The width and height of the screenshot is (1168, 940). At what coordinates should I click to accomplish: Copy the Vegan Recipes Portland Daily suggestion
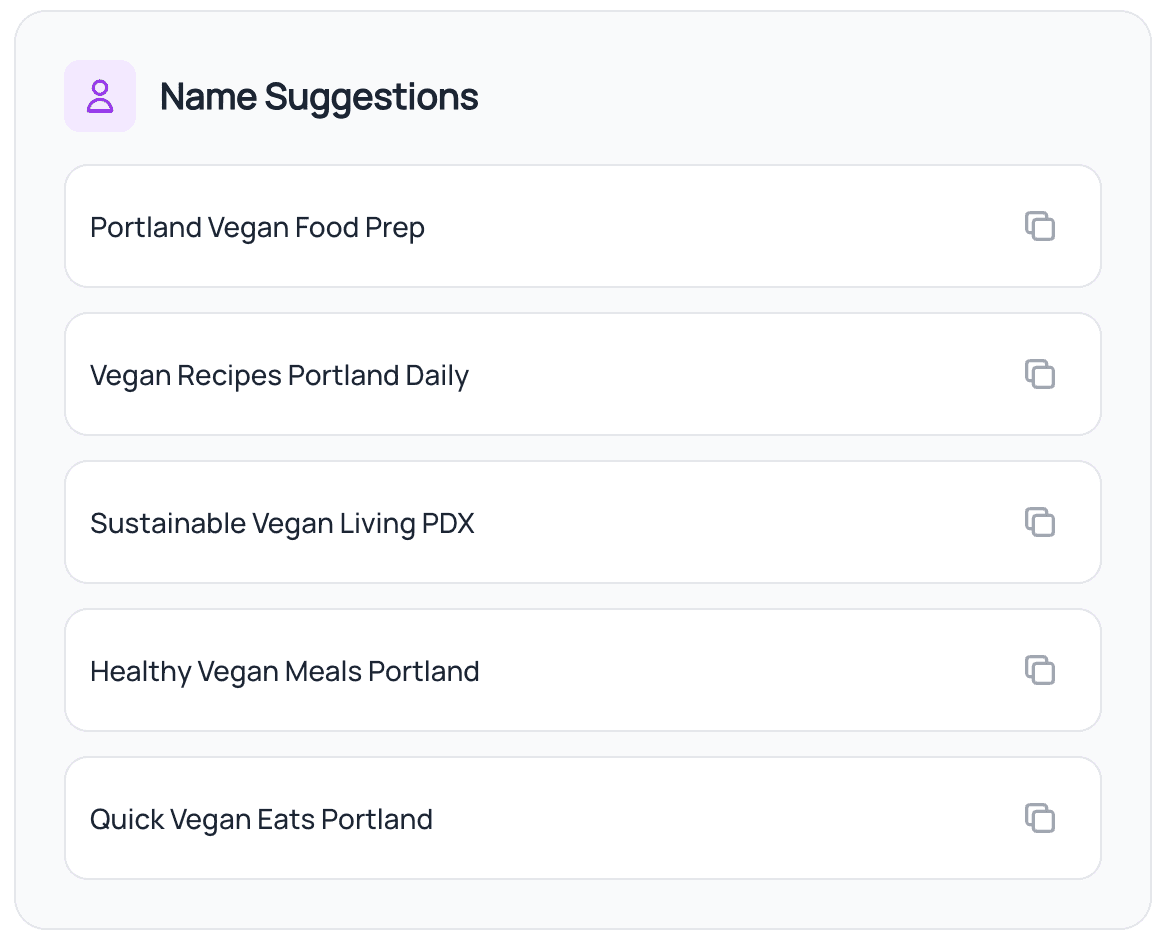1040,375
